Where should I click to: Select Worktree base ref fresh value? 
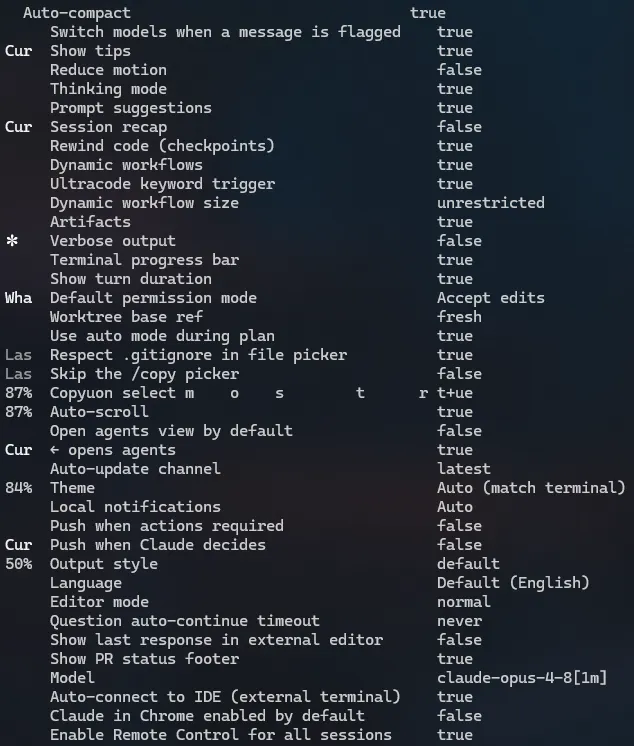459,317
